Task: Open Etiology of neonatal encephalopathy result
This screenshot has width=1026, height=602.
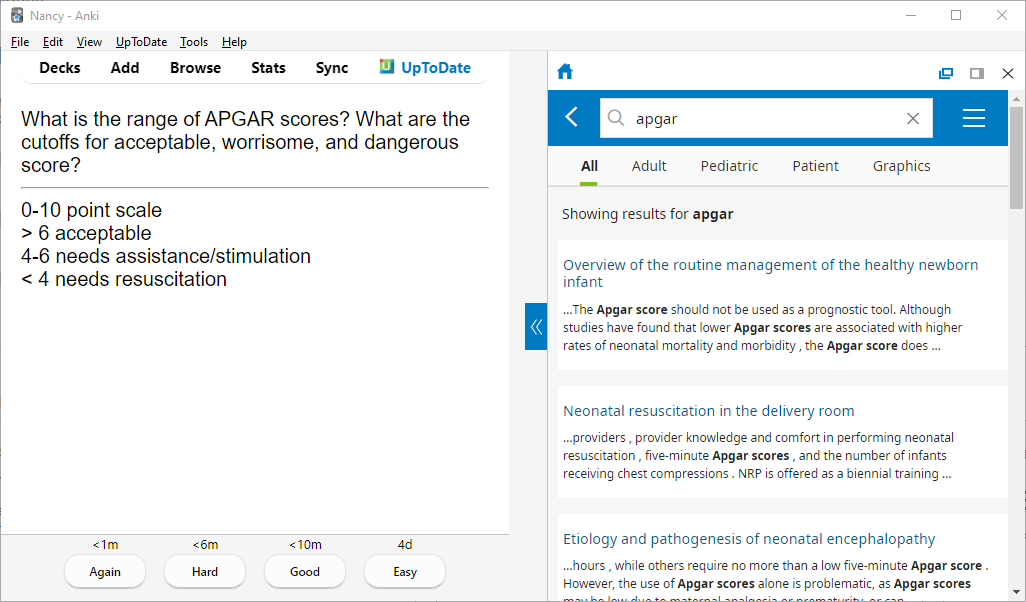Action: pos(749,539)
